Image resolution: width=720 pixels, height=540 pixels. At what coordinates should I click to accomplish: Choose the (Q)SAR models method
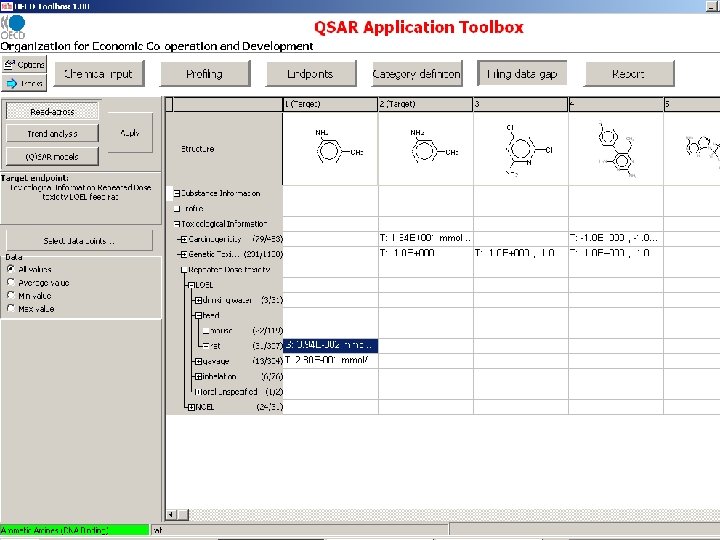point(52,157)
